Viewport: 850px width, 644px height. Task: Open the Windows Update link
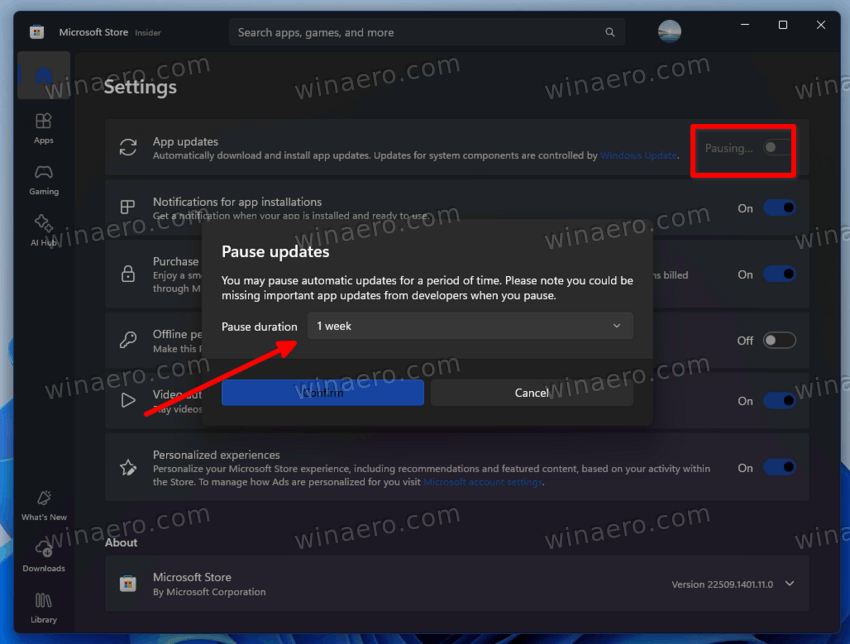click(638, 156)
